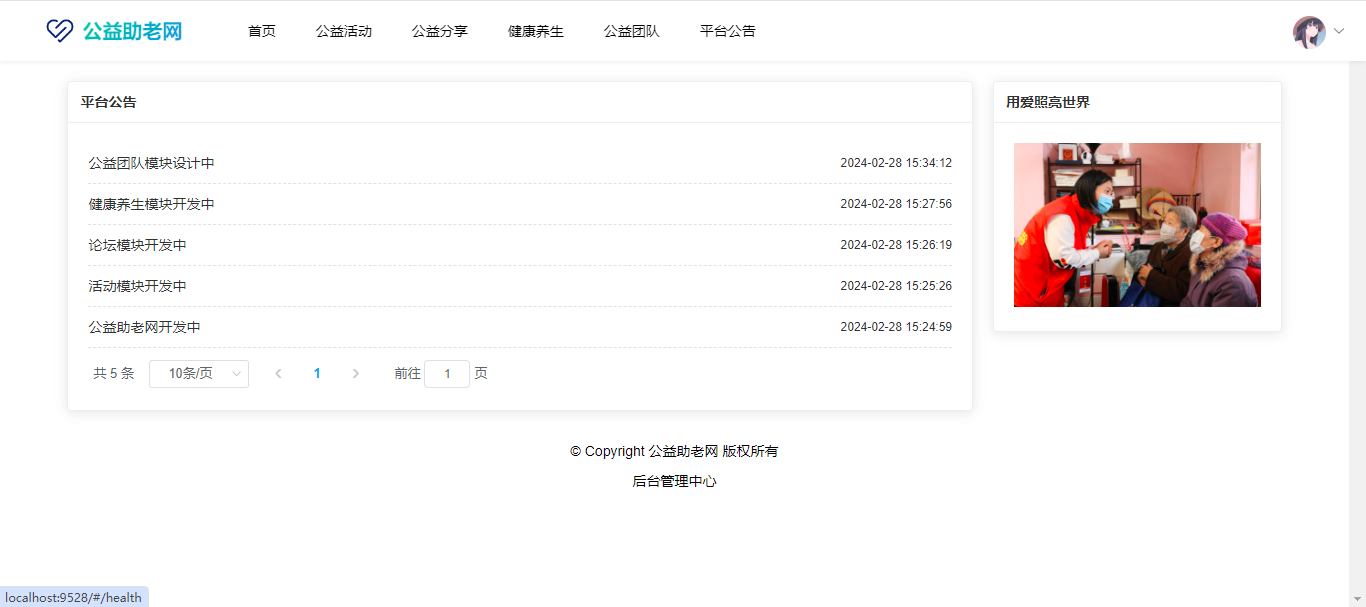Click the user avatar picture
The width and height of the screenshot is (1366, 607).
[1309, 32]
